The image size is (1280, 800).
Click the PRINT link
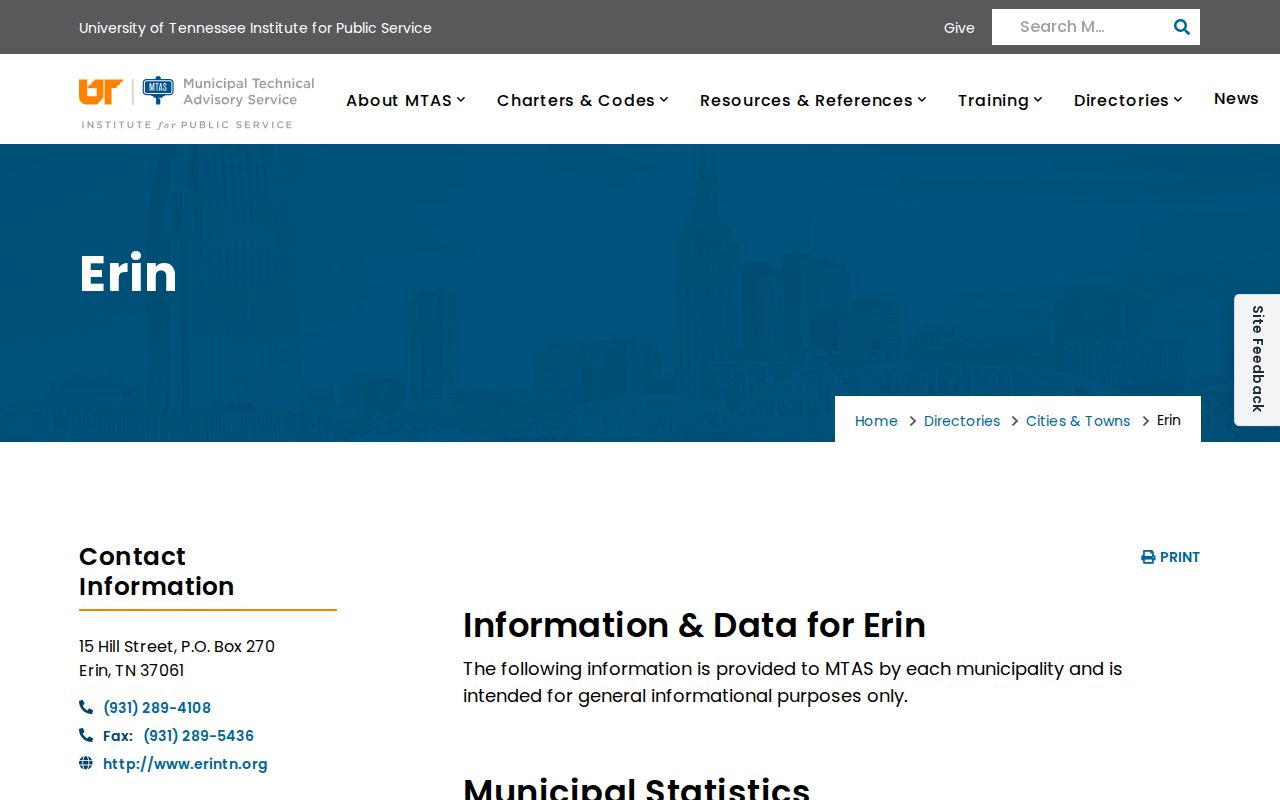point(1170,557)
